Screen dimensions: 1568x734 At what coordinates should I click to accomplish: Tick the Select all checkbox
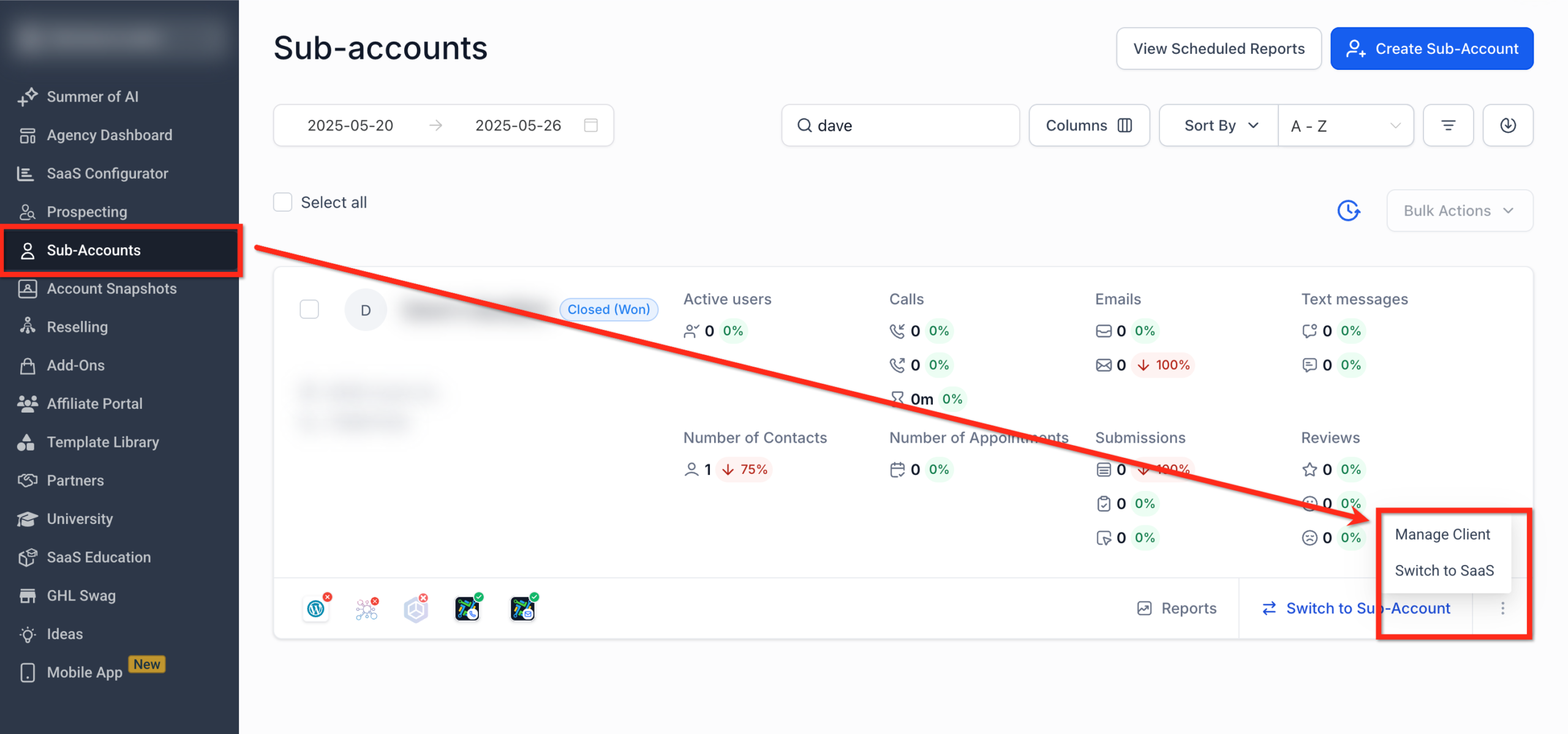(282, 202)
